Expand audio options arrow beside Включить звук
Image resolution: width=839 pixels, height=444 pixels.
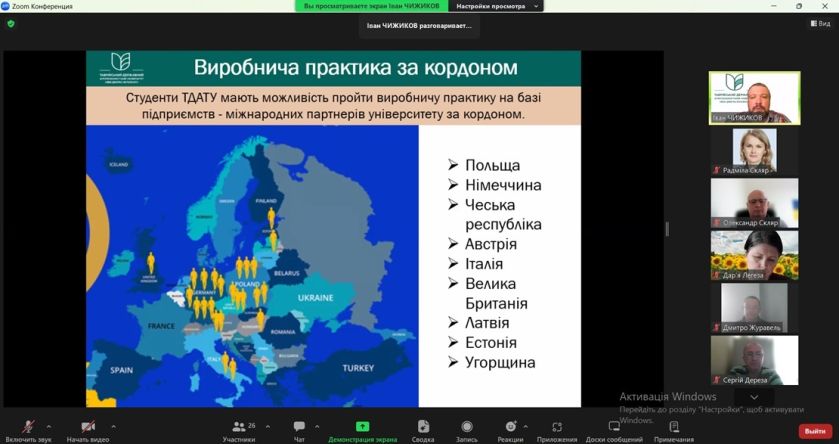pyautogui.click(x=49, y=426)
